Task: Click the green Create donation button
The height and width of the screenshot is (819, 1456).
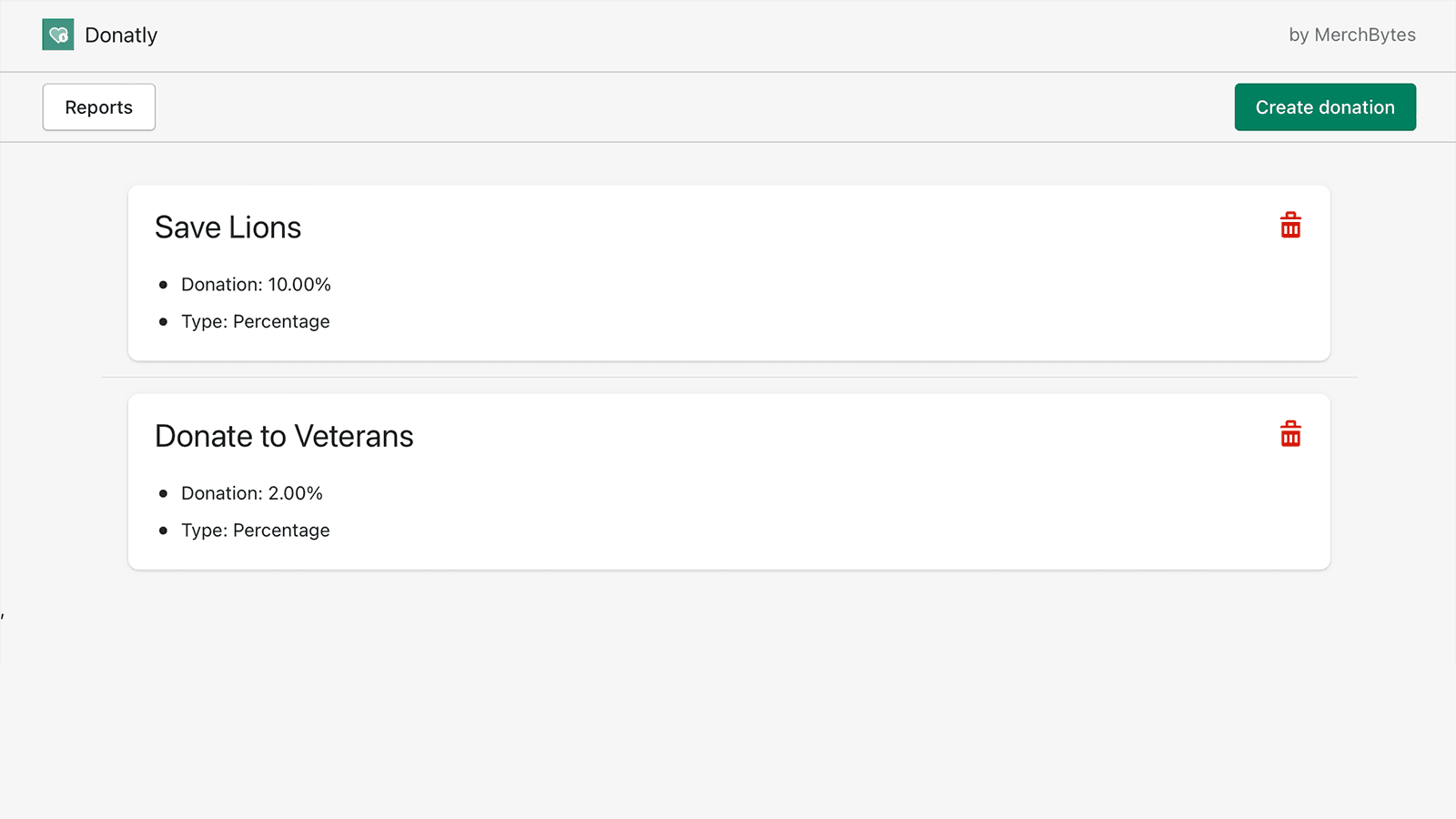Action: [1324, 106]
